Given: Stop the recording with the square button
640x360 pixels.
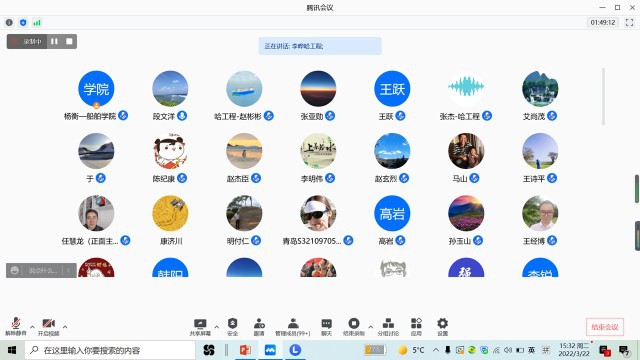Looking at the screenshot, I should point(69,41).
